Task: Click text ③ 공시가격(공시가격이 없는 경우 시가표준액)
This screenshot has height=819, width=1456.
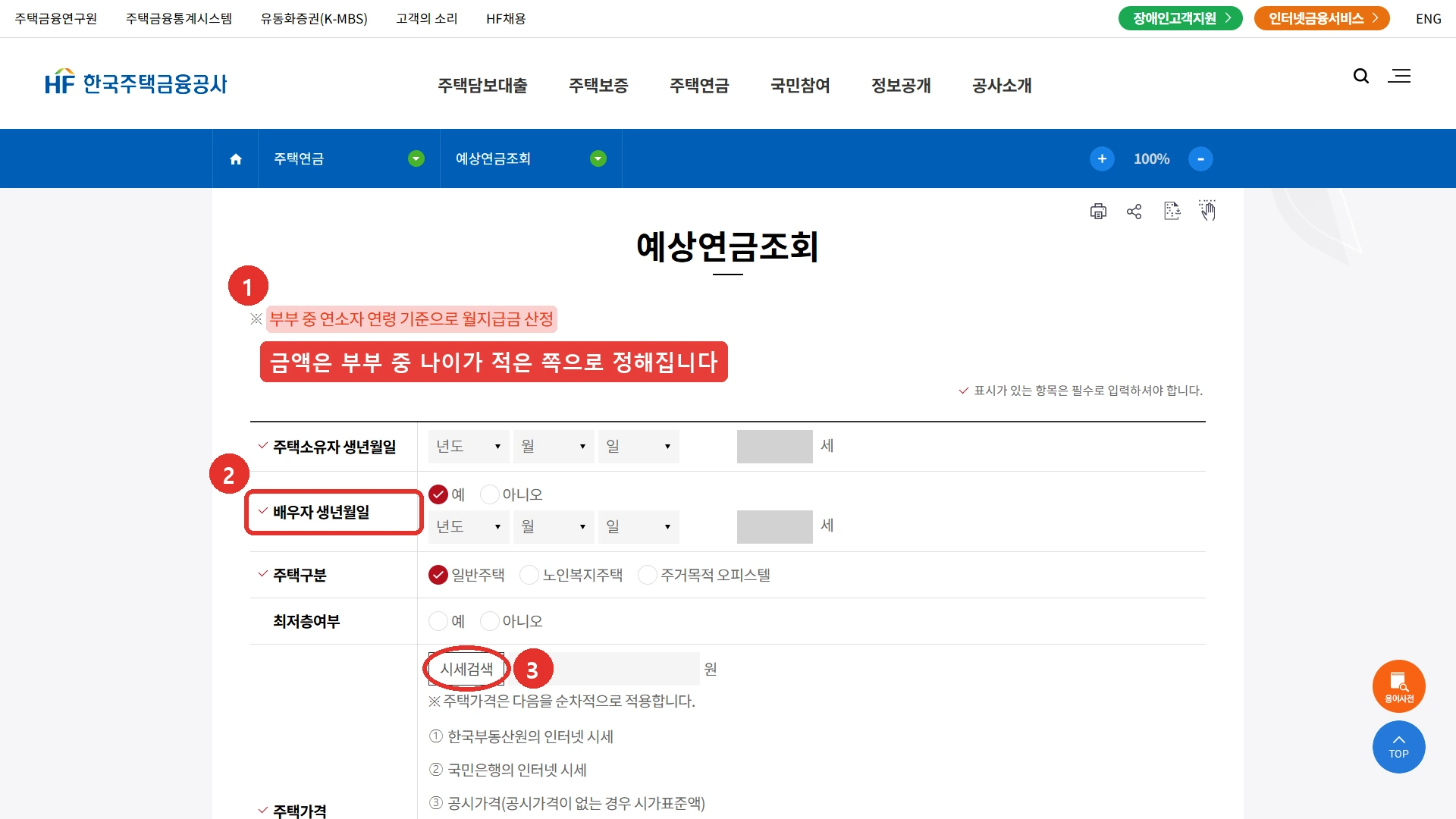Action: 566,803
